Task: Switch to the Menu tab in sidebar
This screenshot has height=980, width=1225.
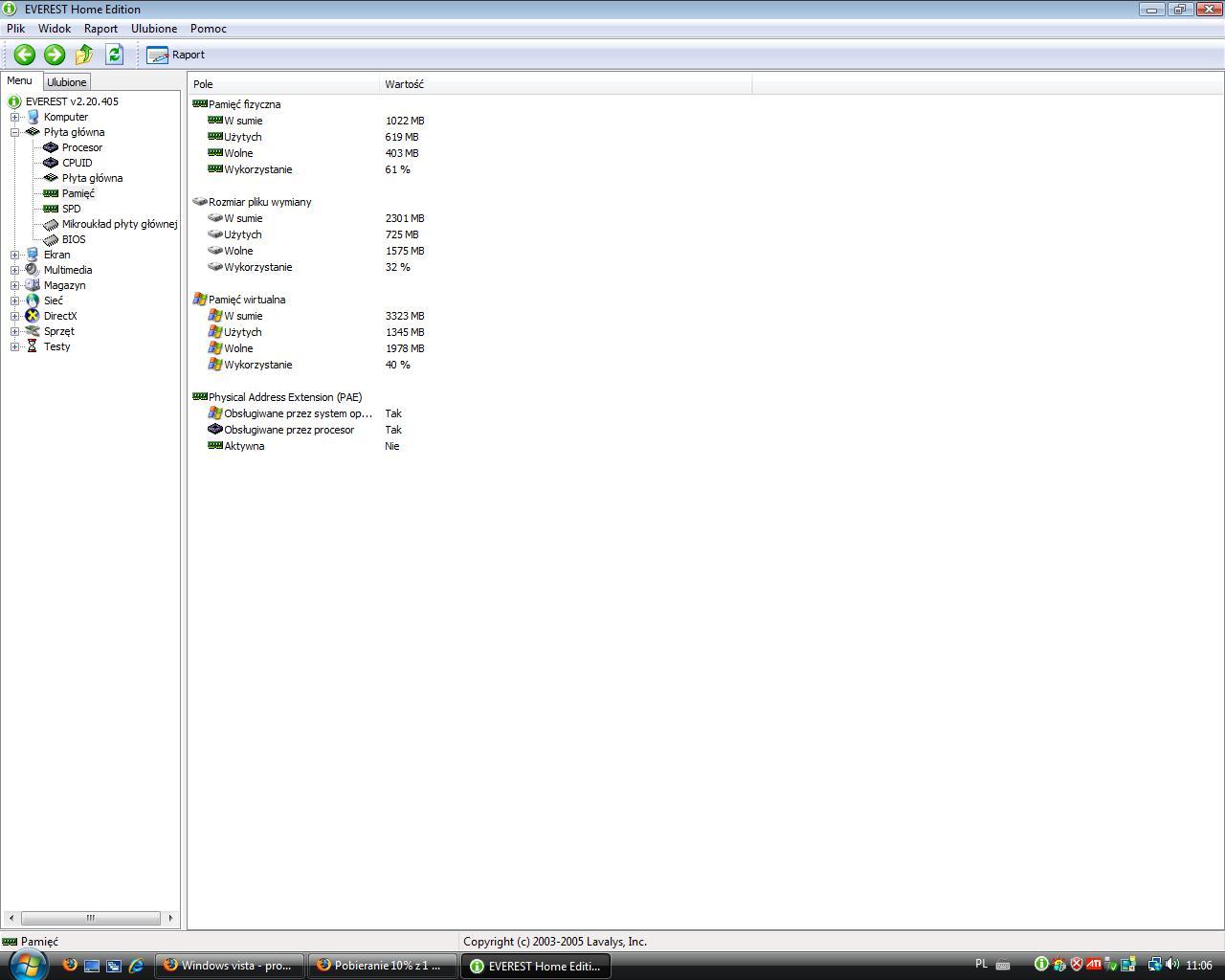Action: pos(20,81)
